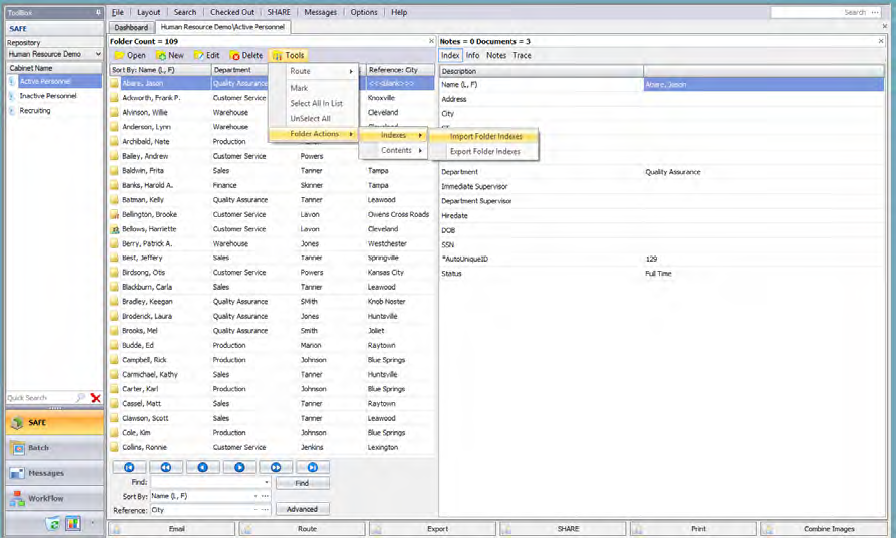Click the SHARE button in bottom bar
The height and width of the screenshot is (538, 896).
pyautogui.click(x=563, y=529)
